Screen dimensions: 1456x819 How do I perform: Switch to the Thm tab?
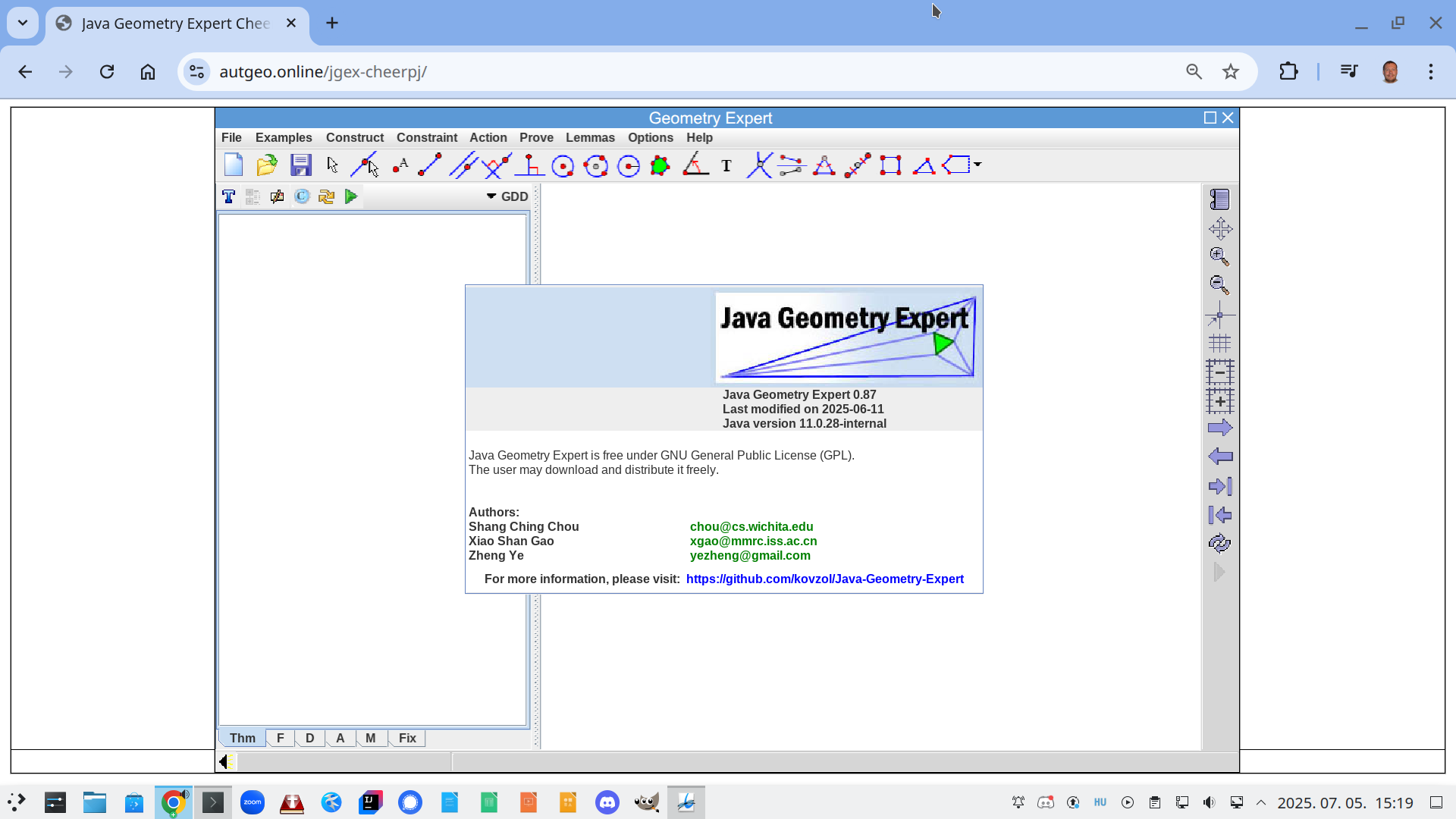[243, 738]
